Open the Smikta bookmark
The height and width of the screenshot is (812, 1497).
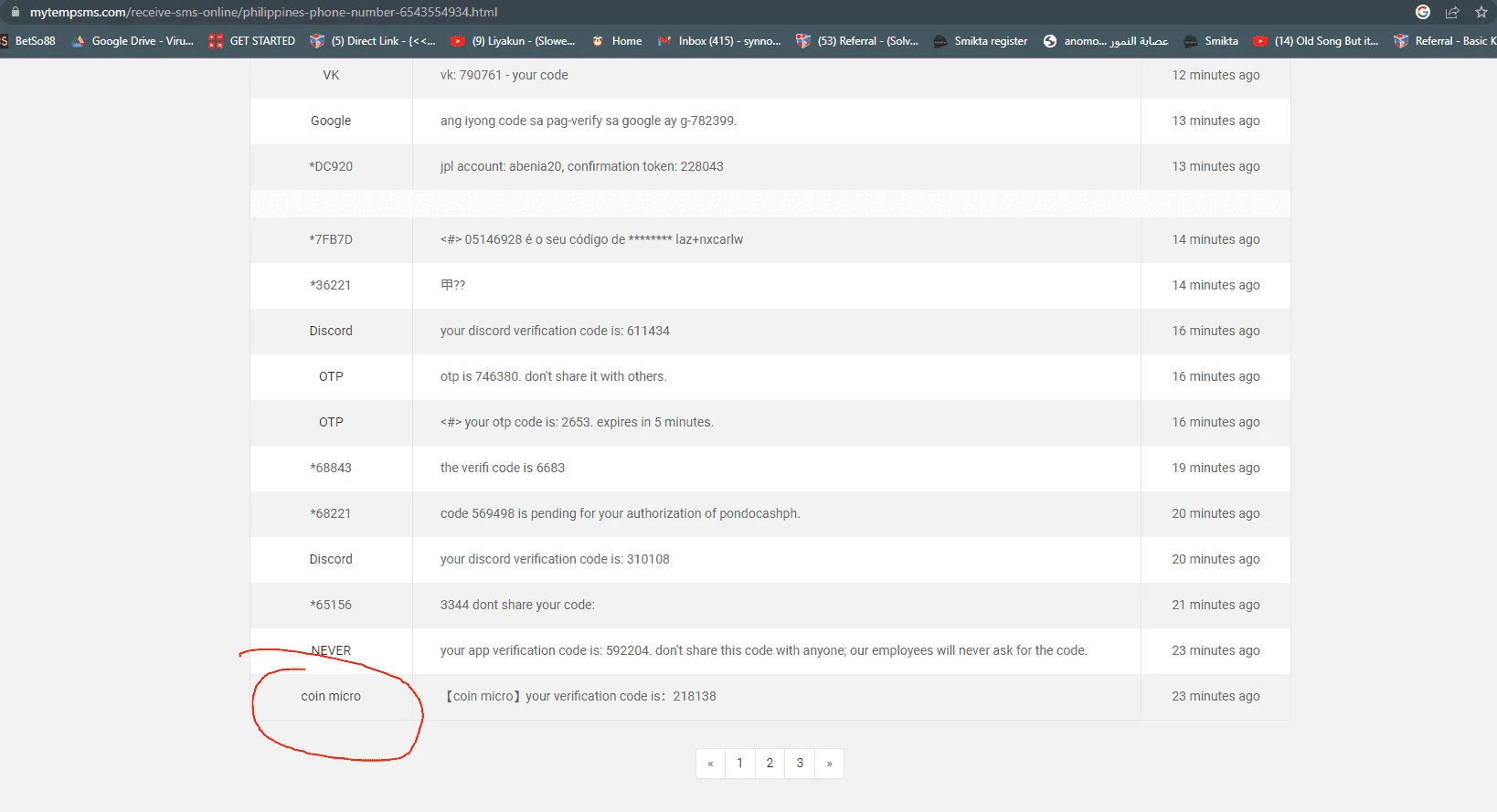1211,41
